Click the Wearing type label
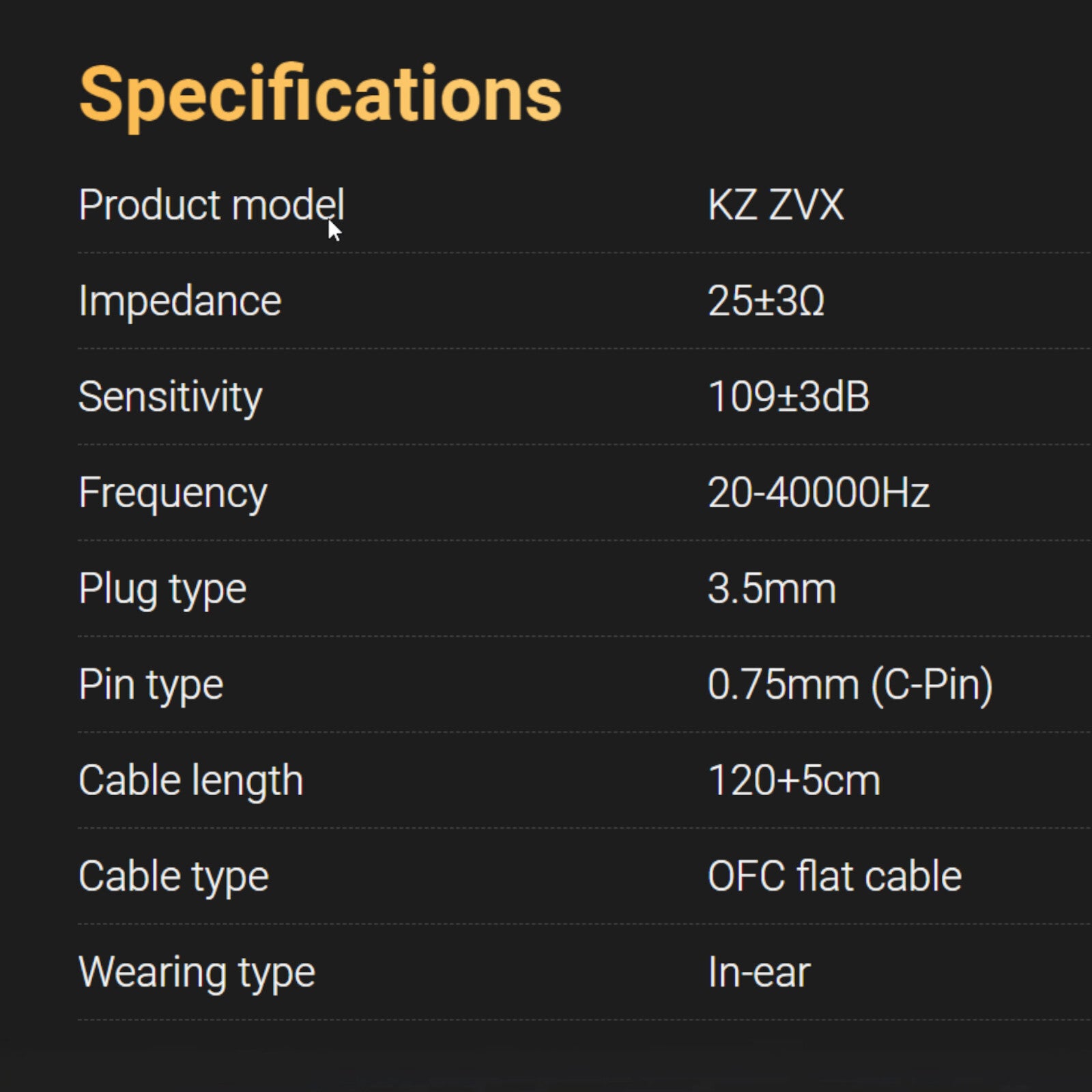 [x=197, y=973]
